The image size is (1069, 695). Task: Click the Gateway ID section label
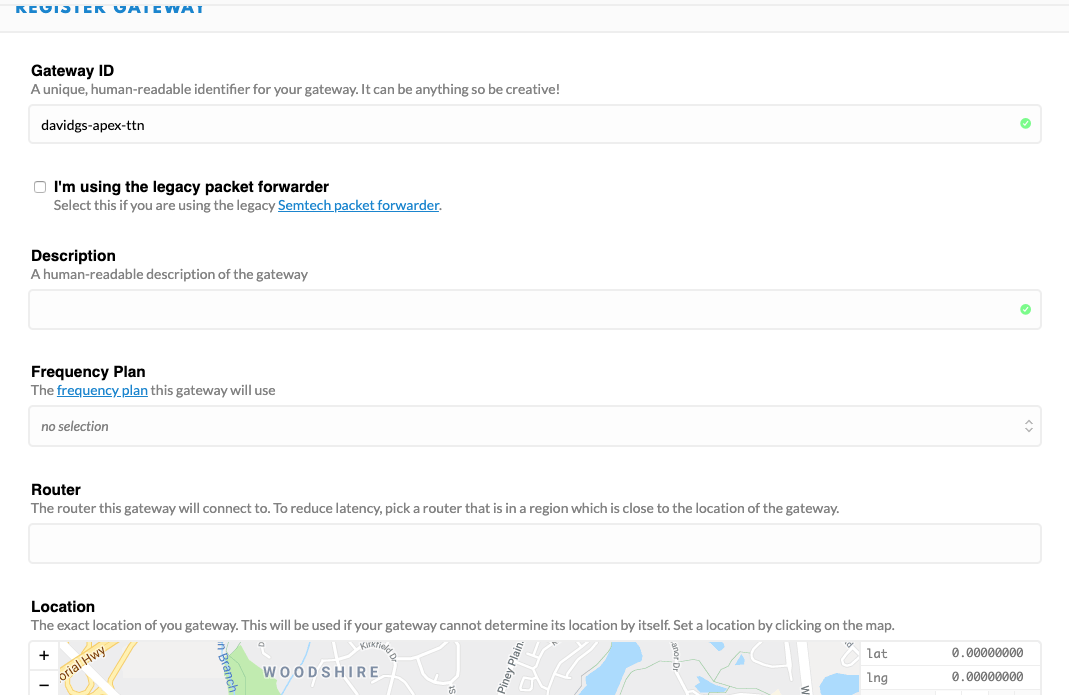(72, 71)
